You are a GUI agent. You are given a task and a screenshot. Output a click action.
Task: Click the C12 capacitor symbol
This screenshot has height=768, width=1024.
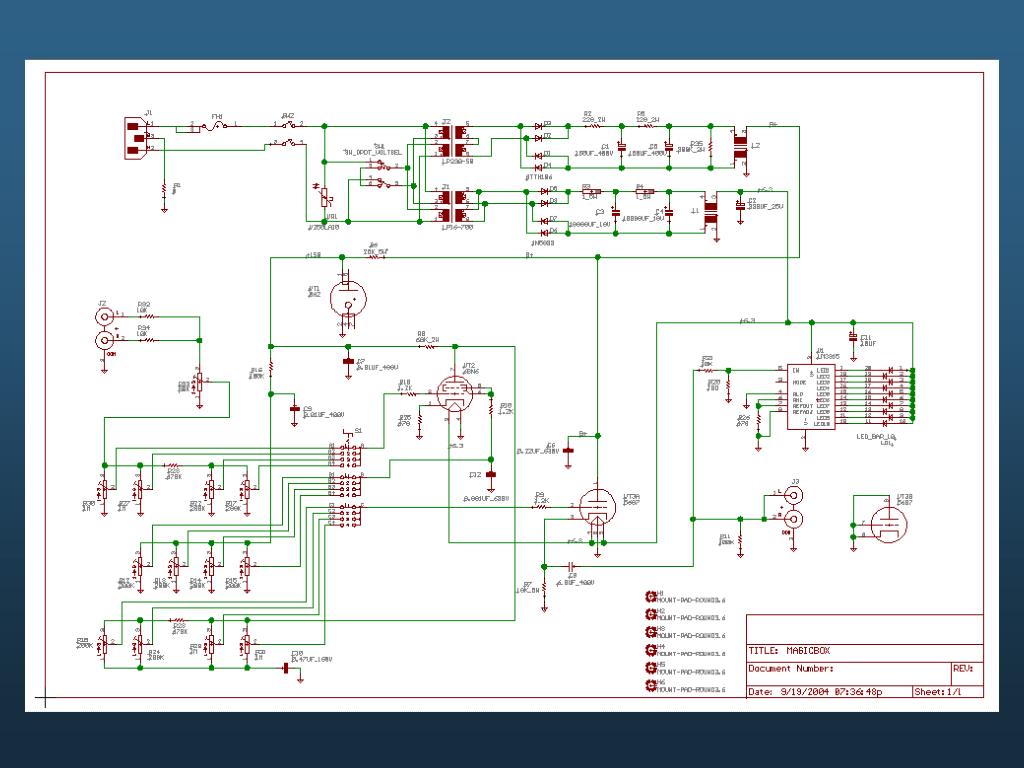pos(491,475)
